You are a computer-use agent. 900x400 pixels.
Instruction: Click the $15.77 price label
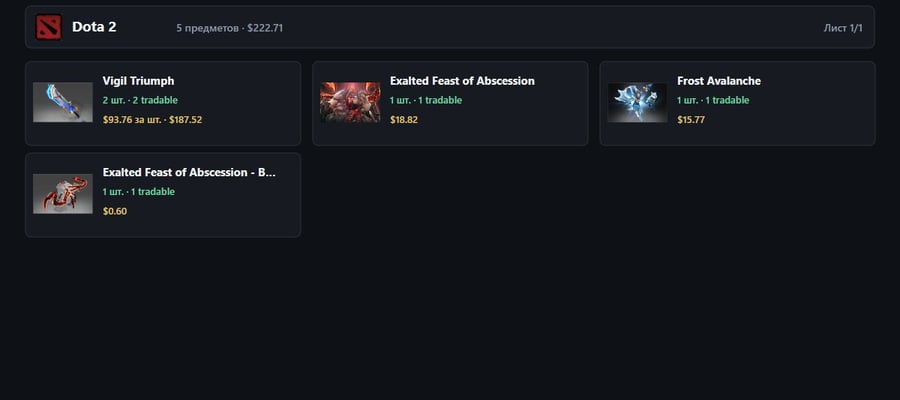tap(690, 120)
